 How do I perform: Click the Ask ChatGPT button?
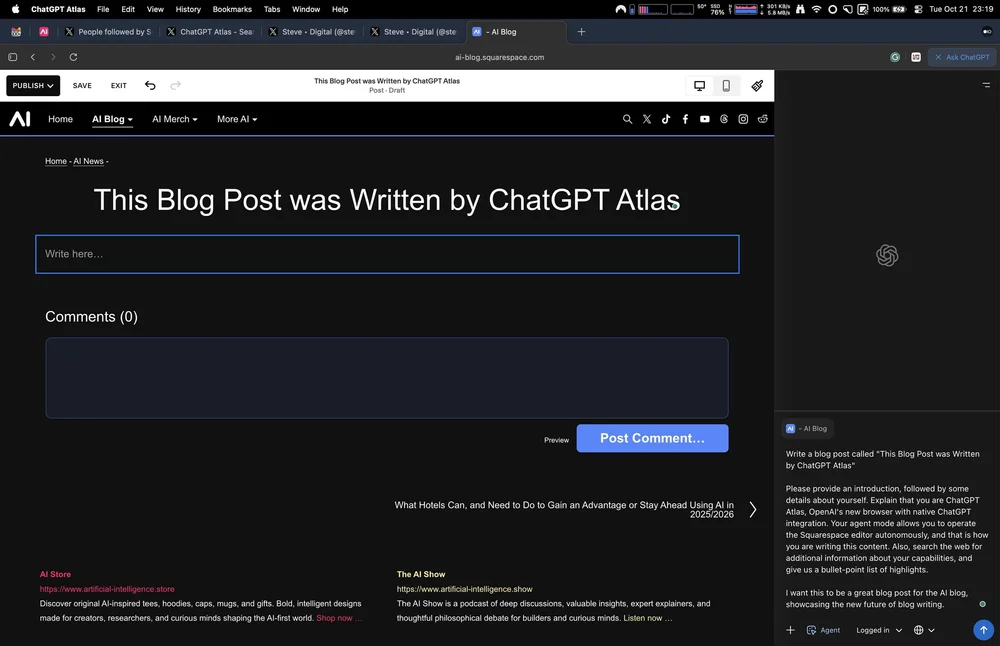click(x=962, y=57)
